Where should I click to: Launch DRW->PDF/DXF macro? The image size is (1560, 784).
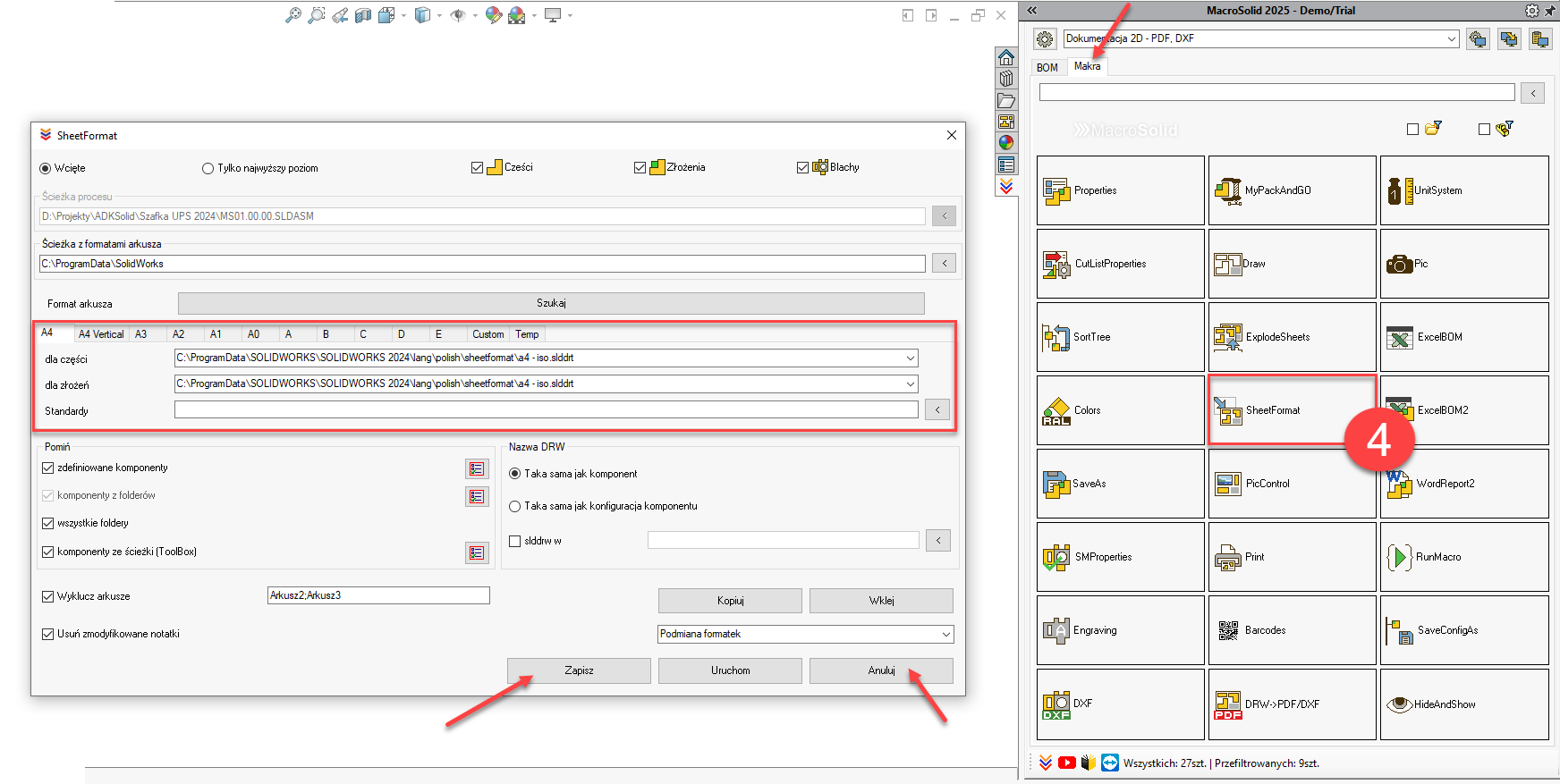1292,704
